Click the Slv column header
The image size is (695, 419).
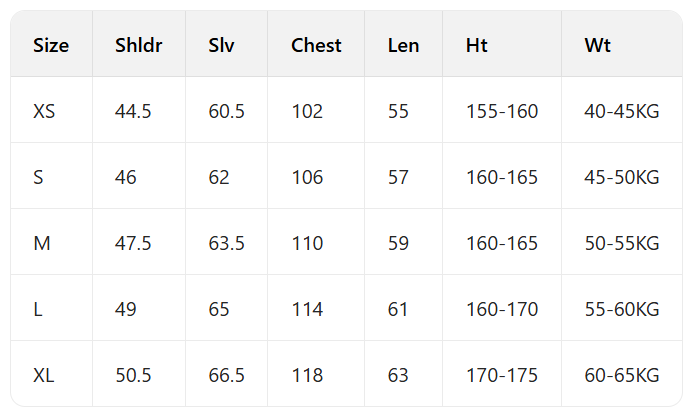[220, 45]
